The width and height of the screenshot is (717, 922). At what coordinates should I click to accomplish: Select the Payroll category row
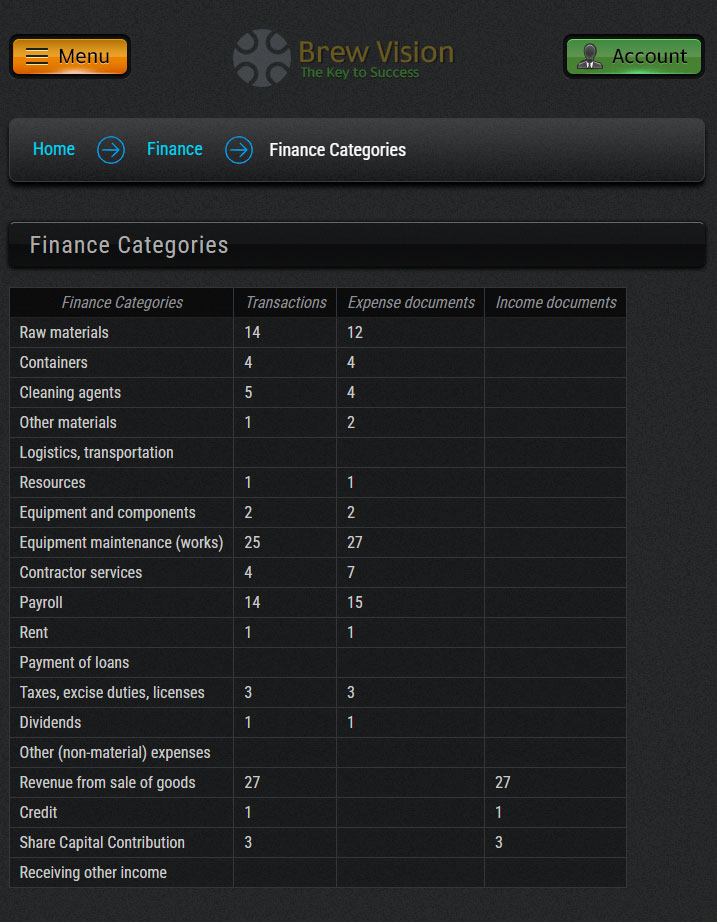(x=41, y=602)
